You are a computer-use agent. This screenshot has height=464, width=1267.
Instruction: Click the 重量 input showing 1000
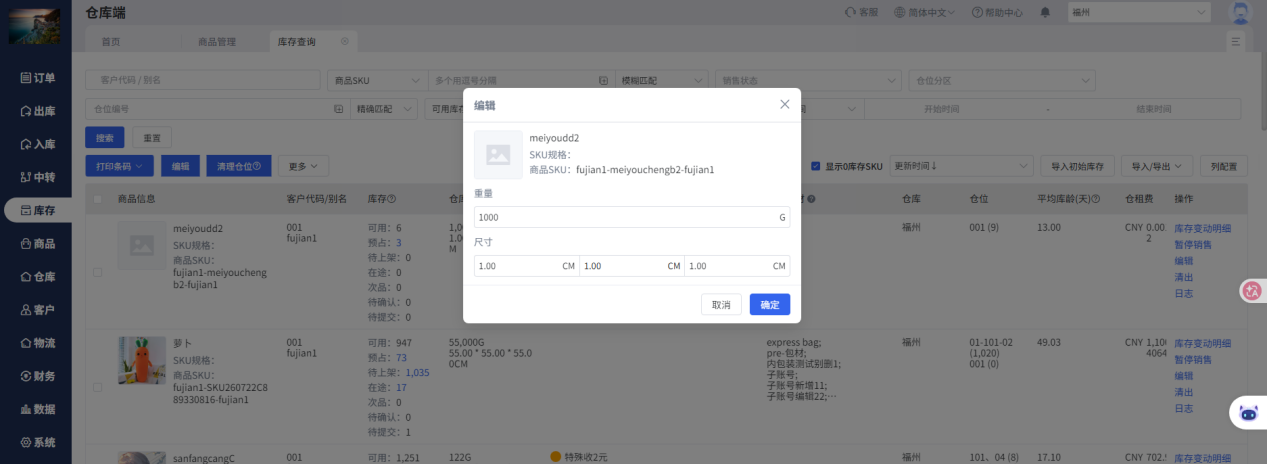click(632, 217)
